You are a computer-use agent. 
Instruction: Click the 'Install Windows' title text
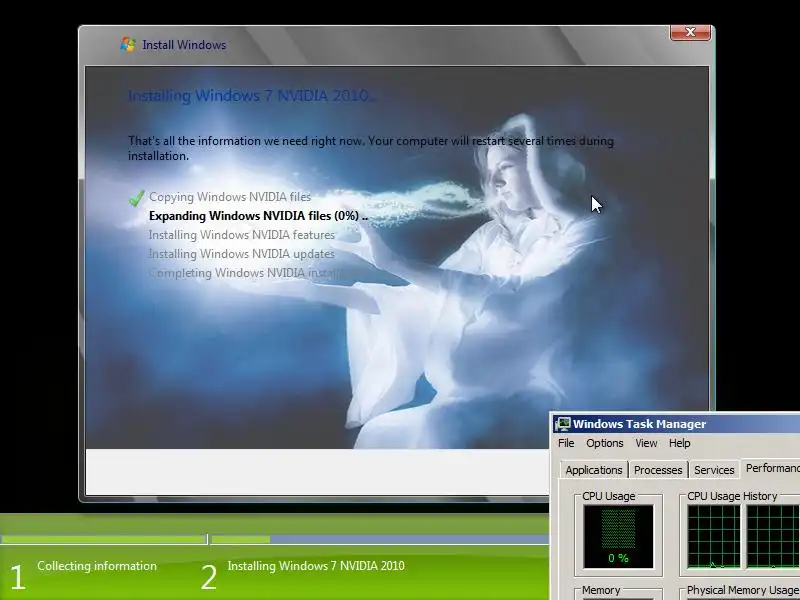click(184, 45)
